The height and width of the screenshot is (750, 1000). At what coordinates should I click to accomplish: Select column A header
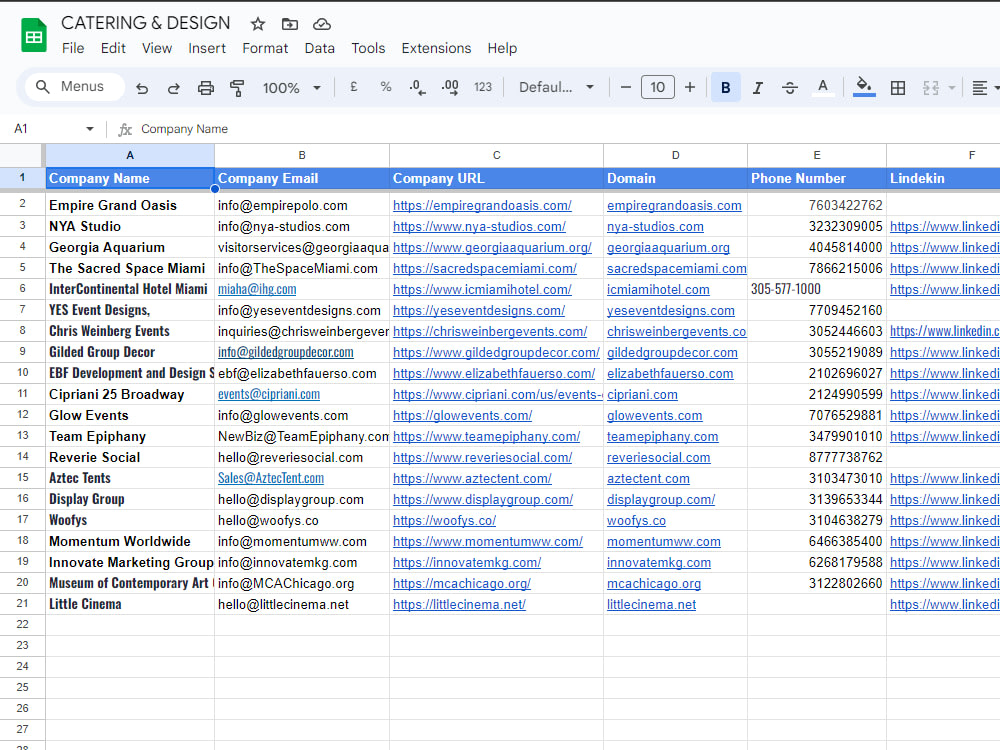pyautogui.click(x=130, y=155)
